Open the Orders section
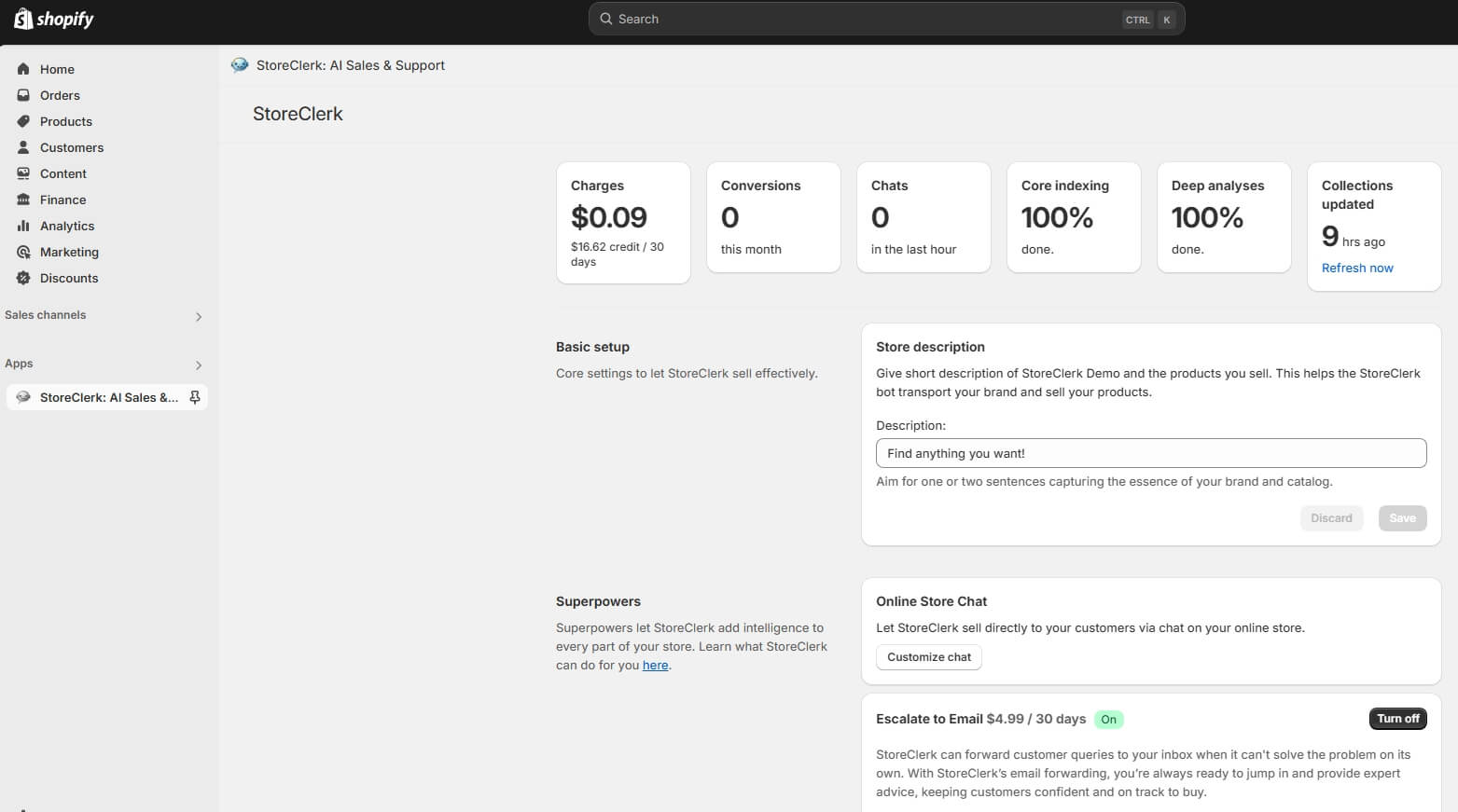Screen dimensions: 1458x812 coord(60,95)
